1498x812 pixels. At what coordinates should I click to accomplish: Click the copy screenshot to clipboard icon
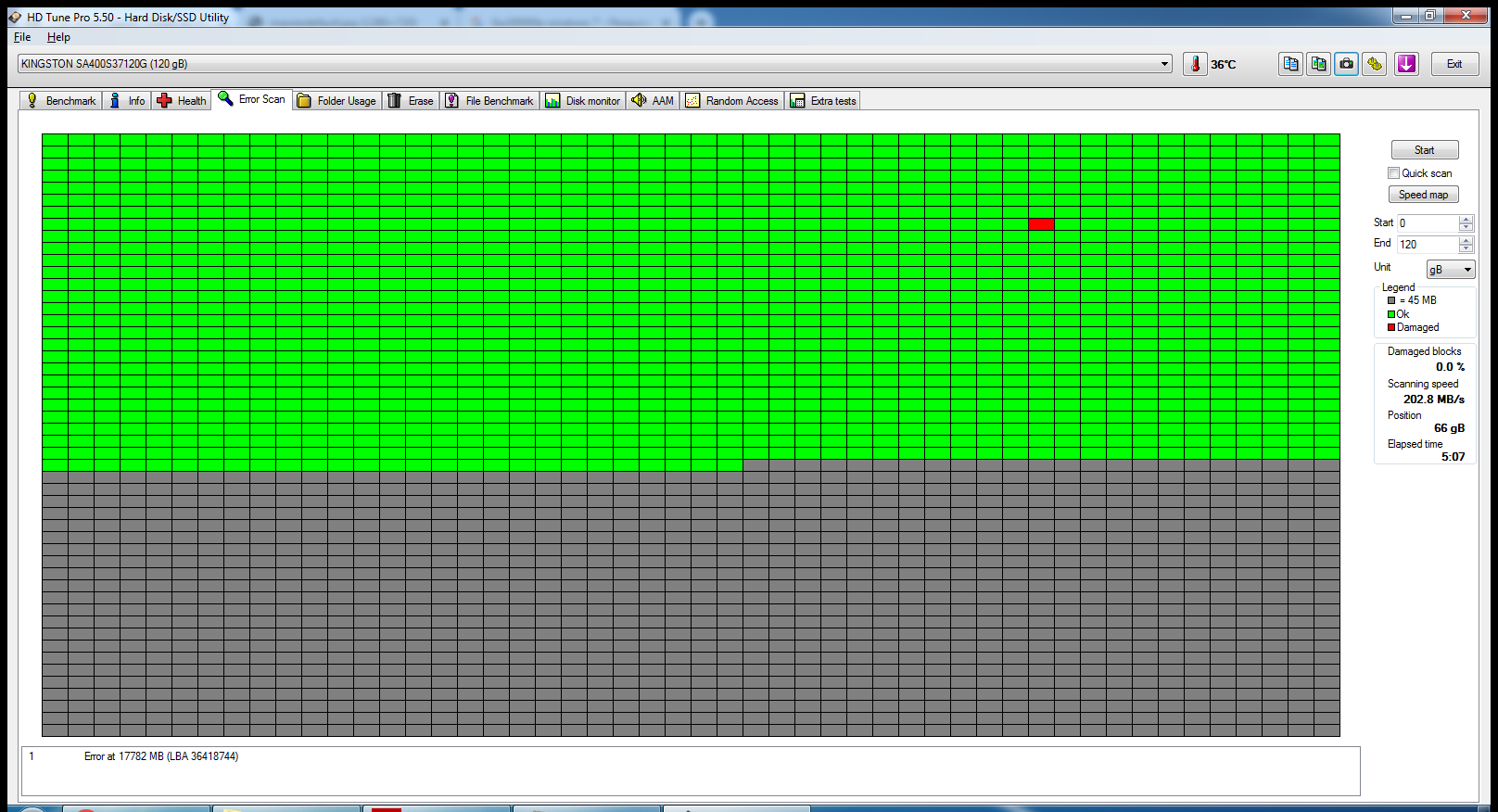coord(1318,64)
